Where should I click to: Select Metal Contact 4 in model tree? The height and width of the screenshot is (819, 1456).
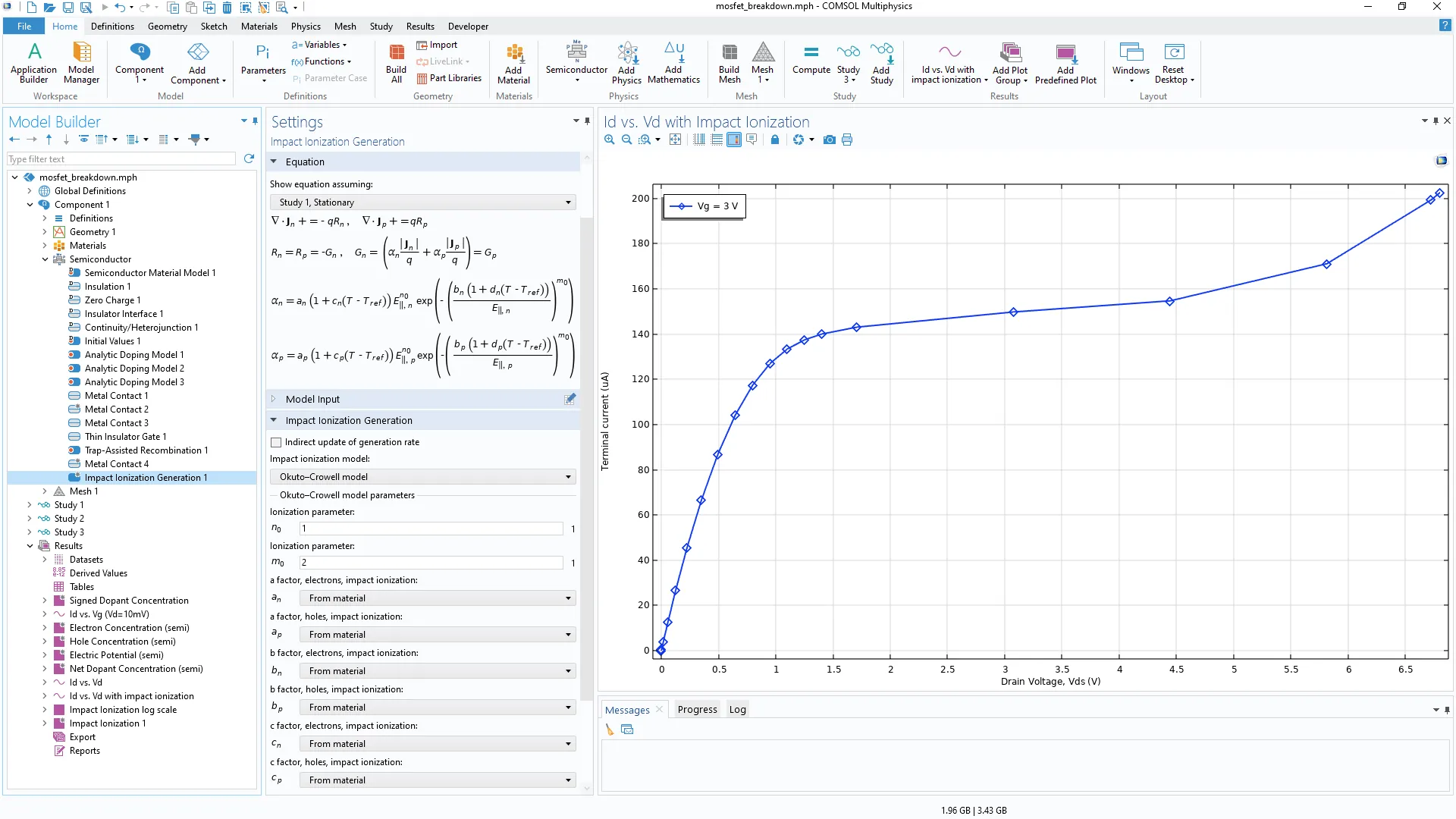pyautogui.click(x=116, y=464)
